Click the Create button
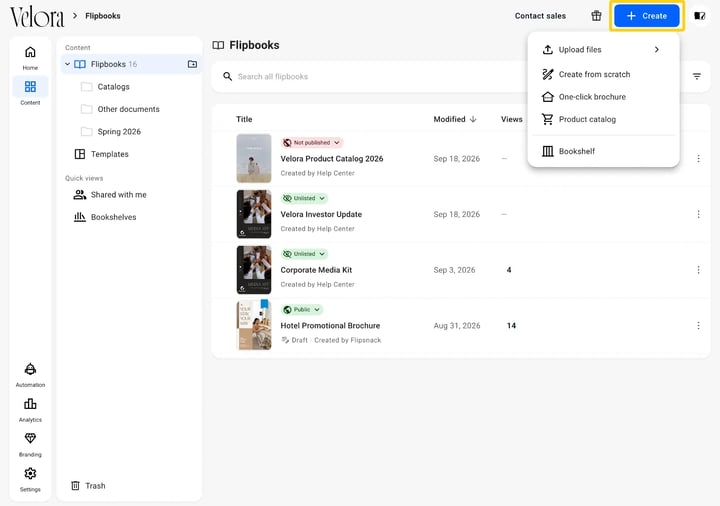Image resolution: width=720 pixels, height=506 pixels. point(647,16)
